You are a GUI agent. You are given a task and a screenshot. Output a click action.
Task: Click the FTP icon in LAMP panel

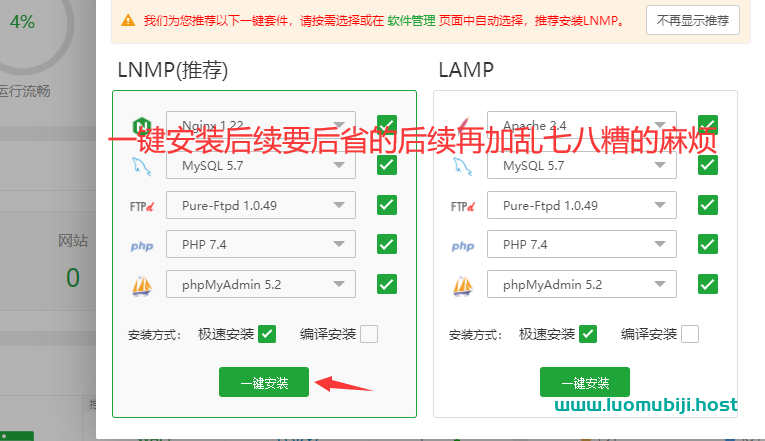[463, 206]
